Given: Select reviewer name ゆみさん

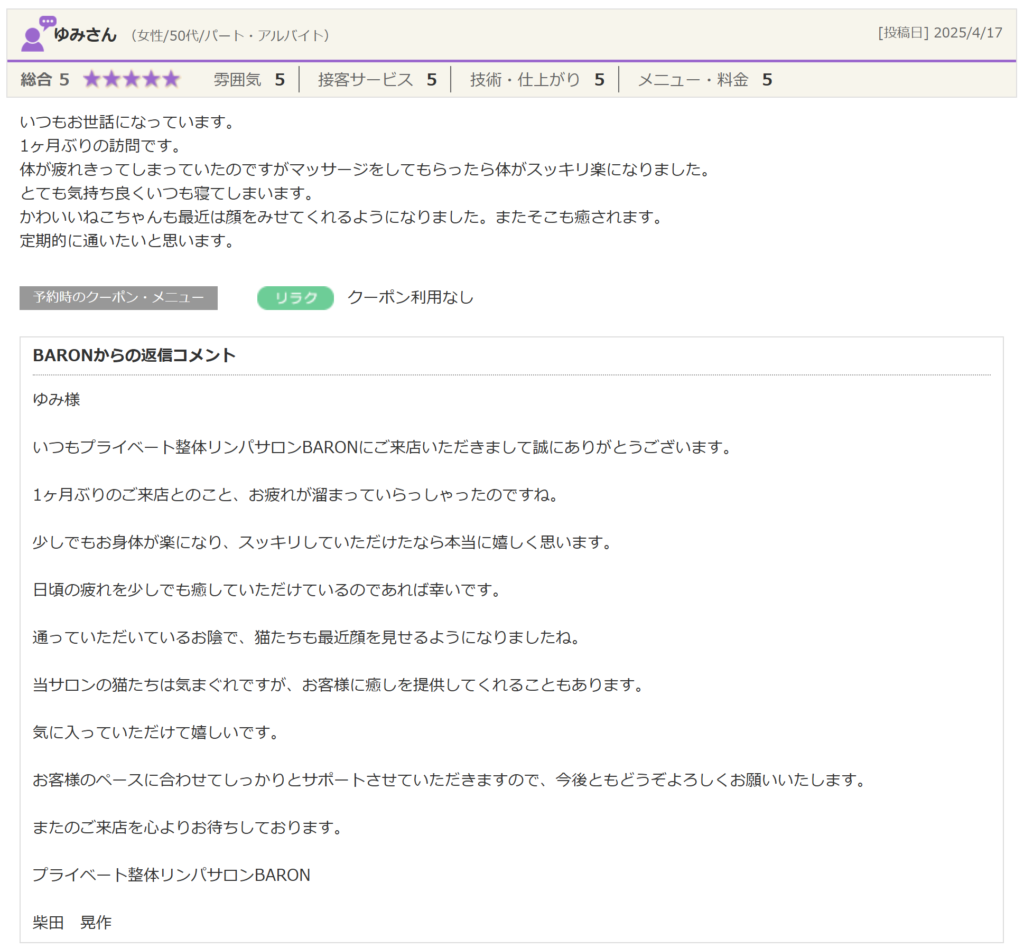Looking at the screenshot, I should click(x=85, y=35).
